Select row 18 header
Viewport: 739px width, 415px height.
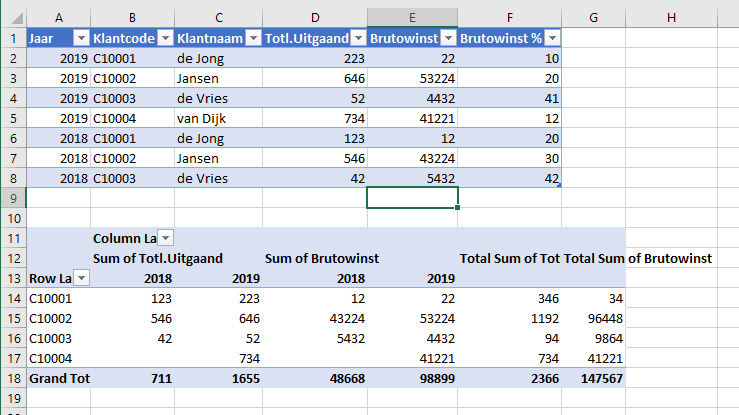13,378
